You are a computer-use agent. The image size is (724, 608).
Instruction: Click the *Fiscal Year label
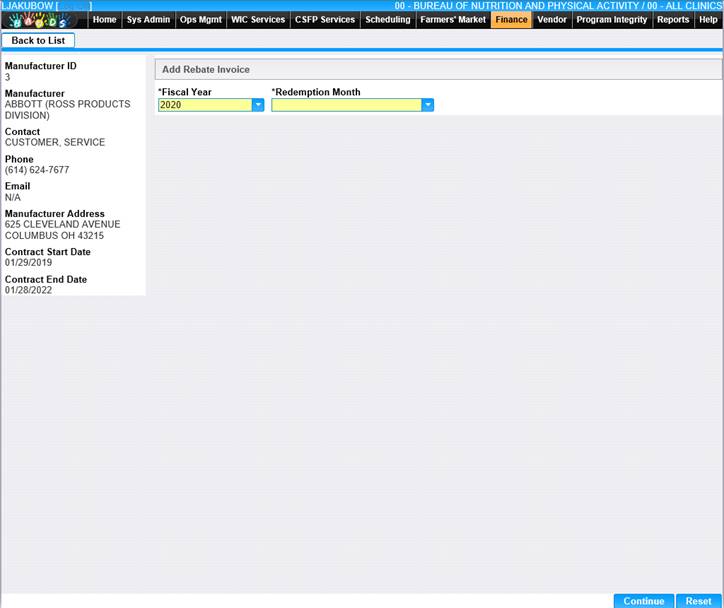[x=185, y=92]
